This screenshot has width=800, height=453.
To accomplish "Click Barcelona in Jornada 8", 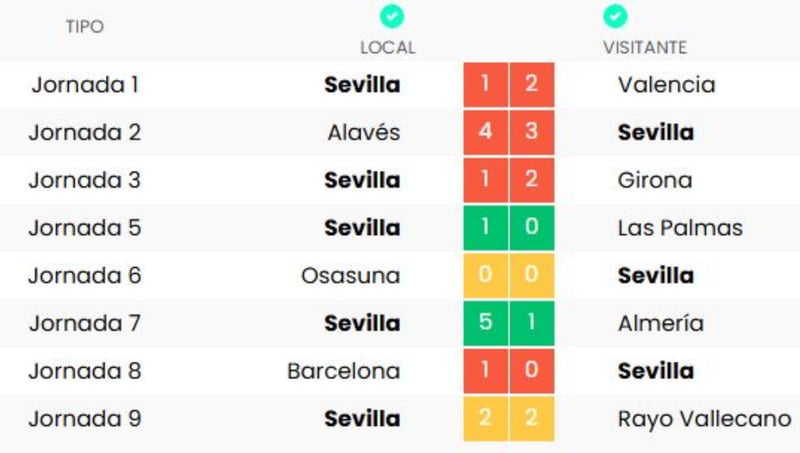I will (x=343, y=371).
